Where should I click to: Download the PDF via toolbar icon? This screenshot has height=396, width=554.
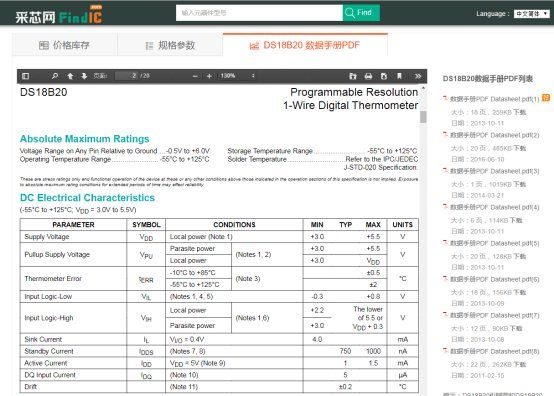(384, 76)
